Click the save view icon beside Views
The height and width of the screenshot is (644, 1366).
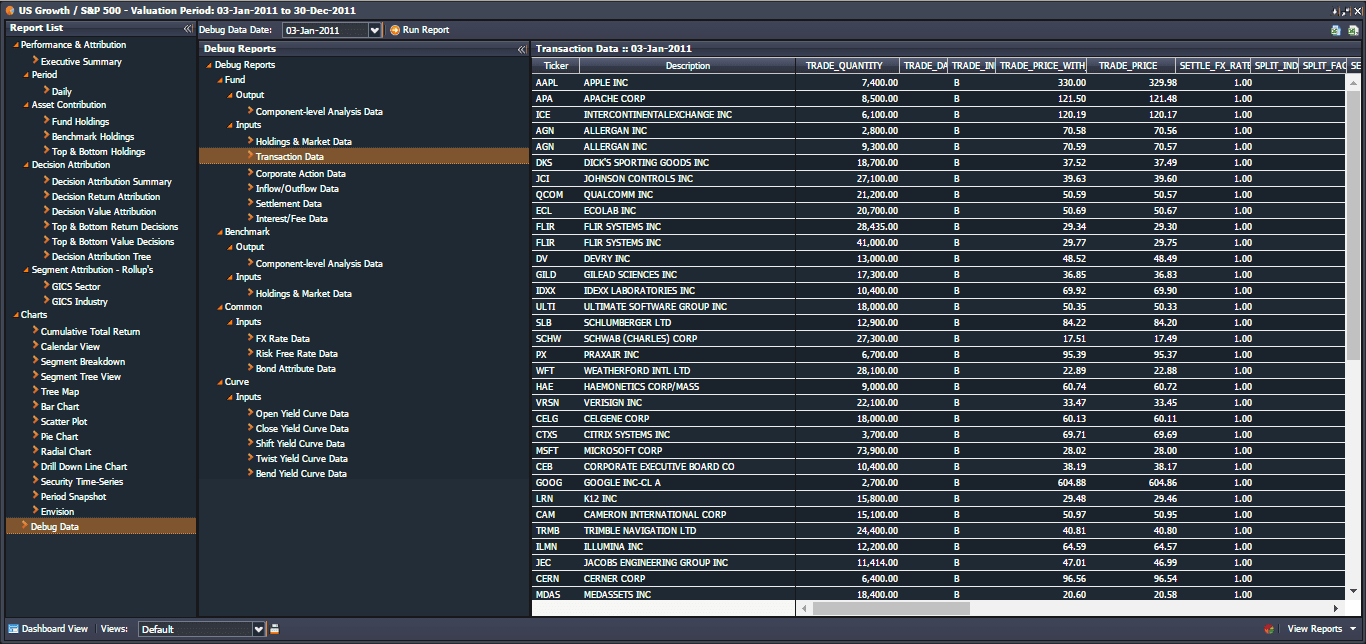[275, 629]
